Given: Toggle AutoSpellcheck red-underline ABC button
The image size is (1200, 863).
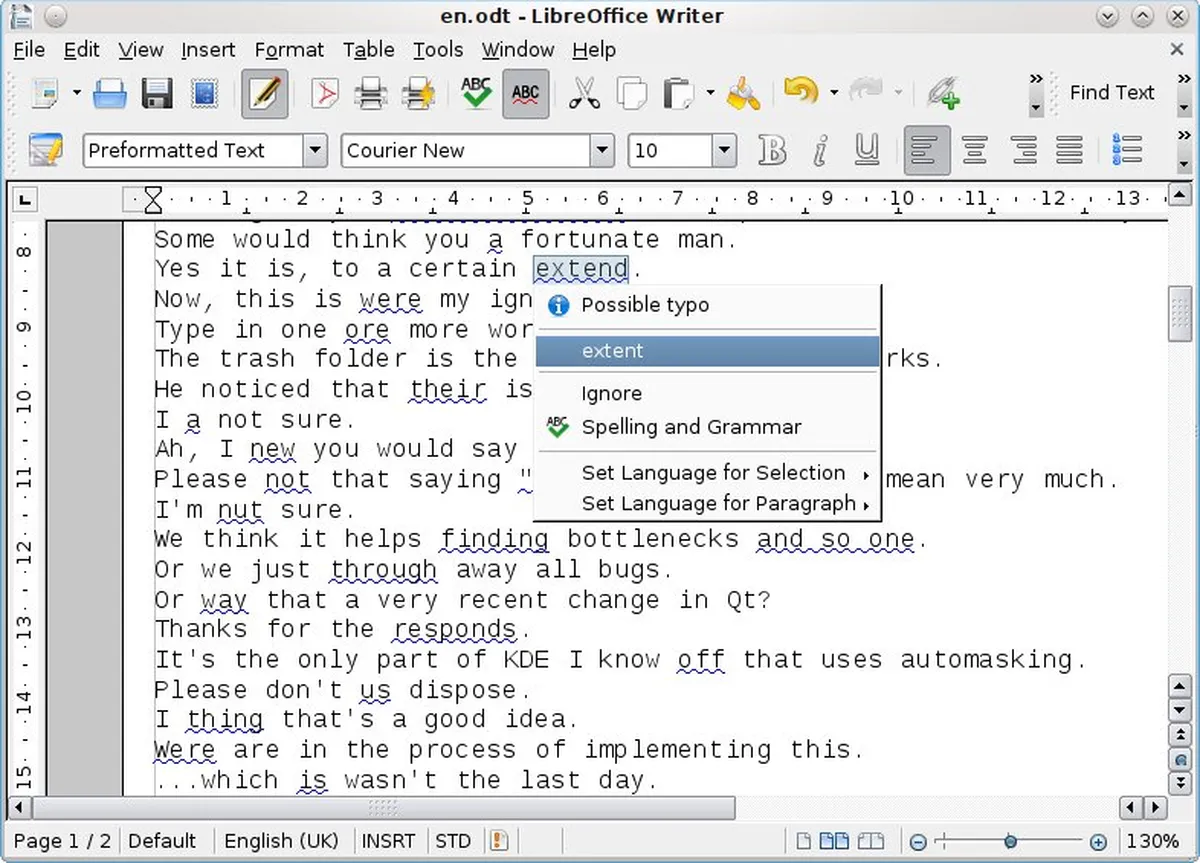Looking at the screenshot, I should [x=525, y=94].
